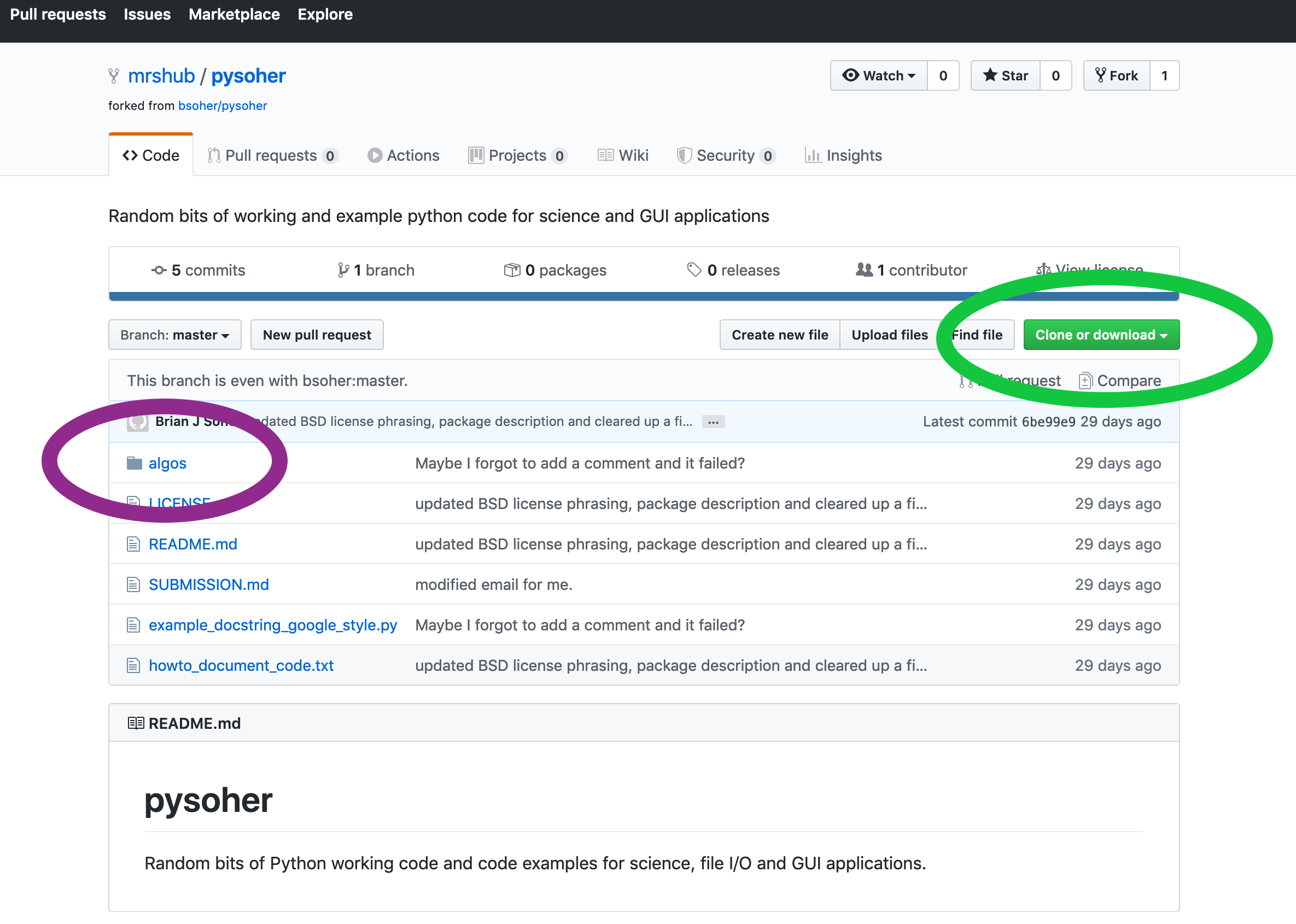Open the SUBMISSION.md file
The image size is (1296, 924).
(208, 584)
